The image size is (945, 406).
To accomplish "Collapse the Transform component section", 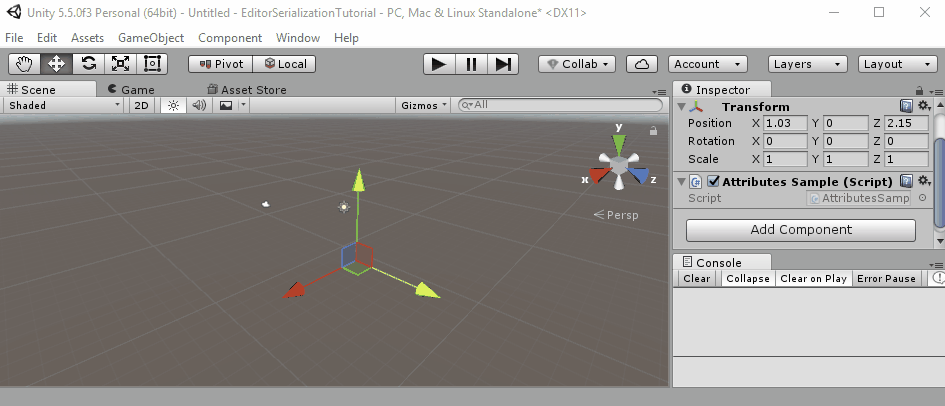I will (x=682, y=107).
